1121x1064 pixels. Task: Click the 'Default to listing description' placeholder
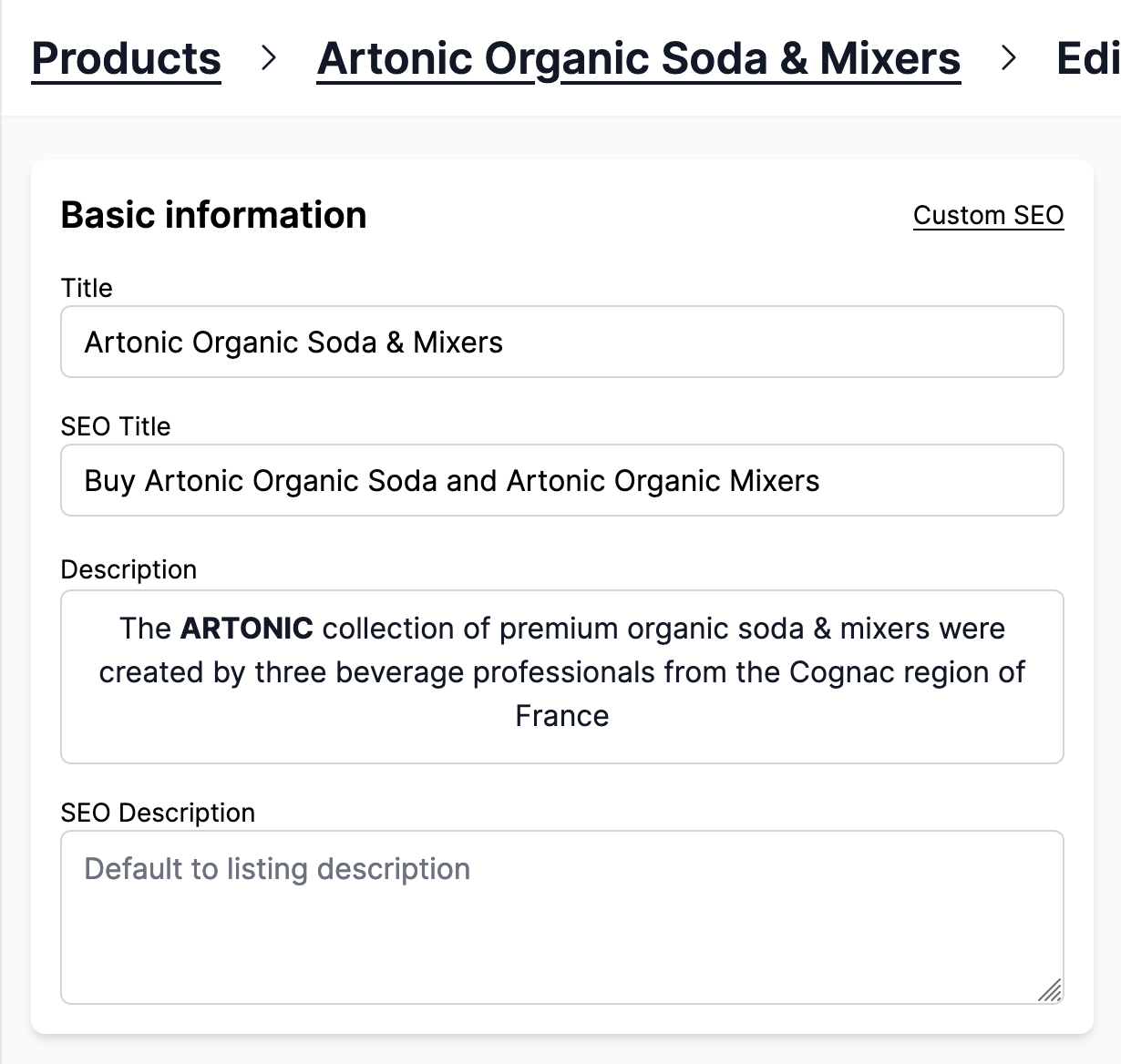point(276,869)
